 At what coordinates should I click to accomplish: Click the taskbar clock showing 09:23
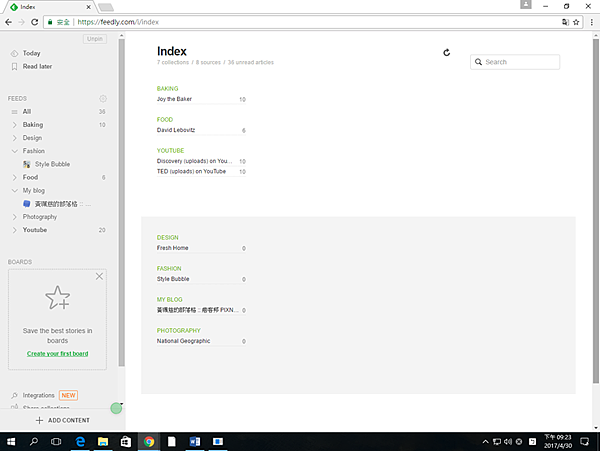[558, 441]
